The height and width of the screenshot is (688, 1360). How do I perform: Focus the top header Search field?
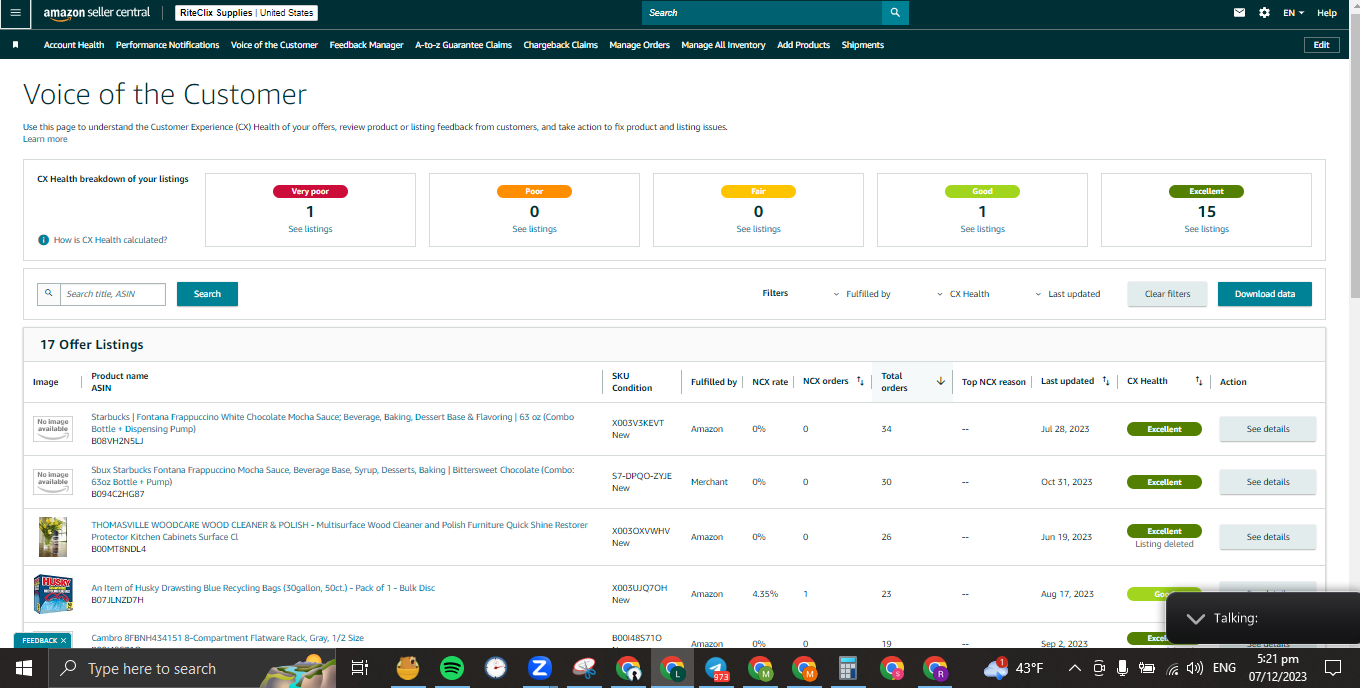(x=762, y=13)
